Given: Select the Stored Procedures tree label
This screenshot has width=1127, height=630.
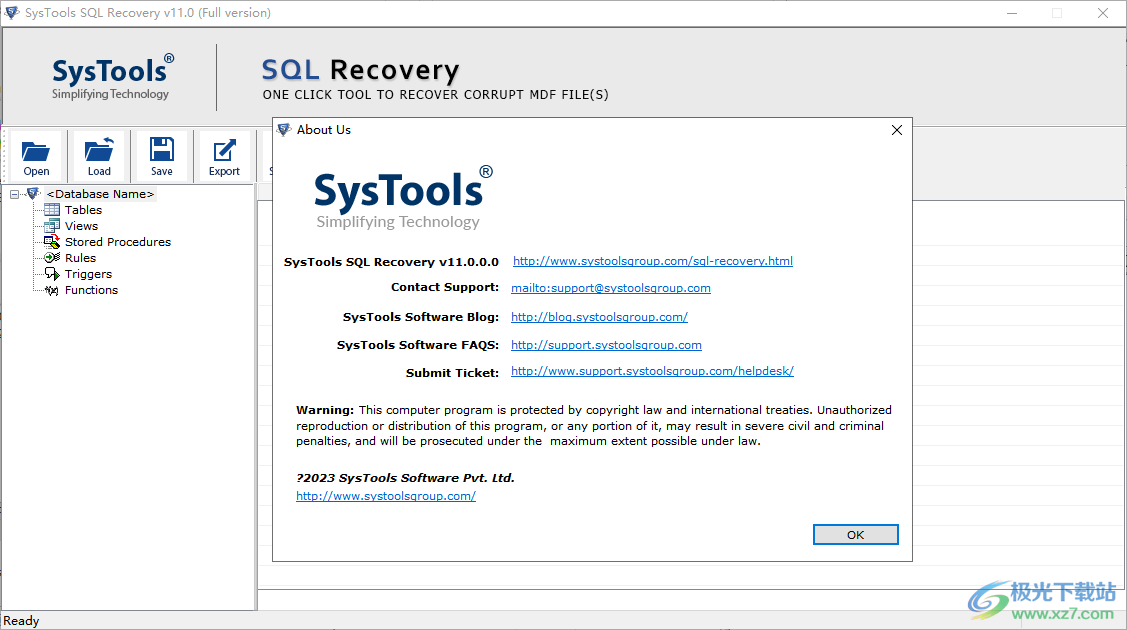Looking at the screenshot, I should [x=118, y=242].
